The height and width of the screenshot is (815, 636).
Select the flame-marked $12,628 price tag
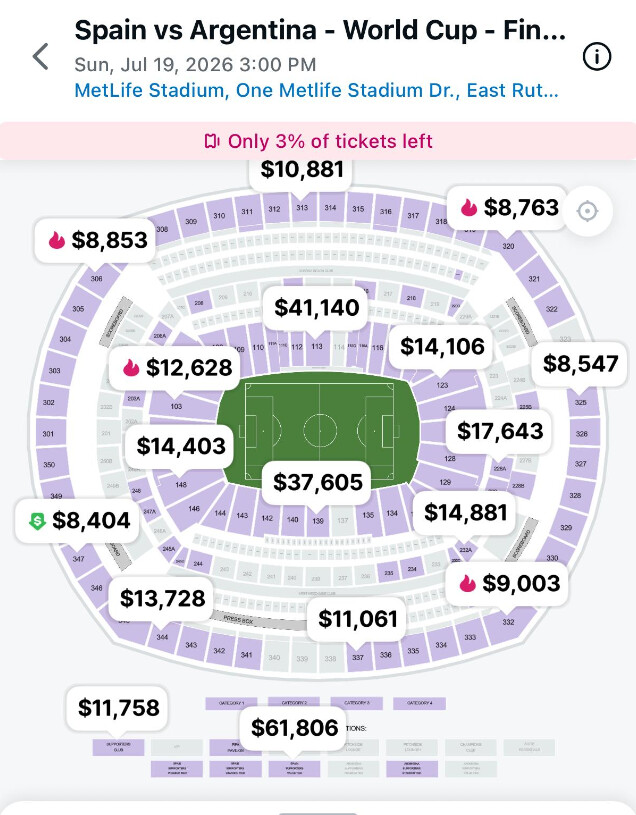click(x=175, y=368)
